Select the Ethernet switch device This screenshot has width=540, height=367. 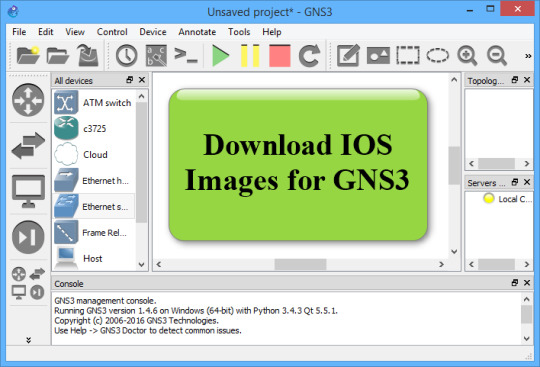[x=94, y=207]
